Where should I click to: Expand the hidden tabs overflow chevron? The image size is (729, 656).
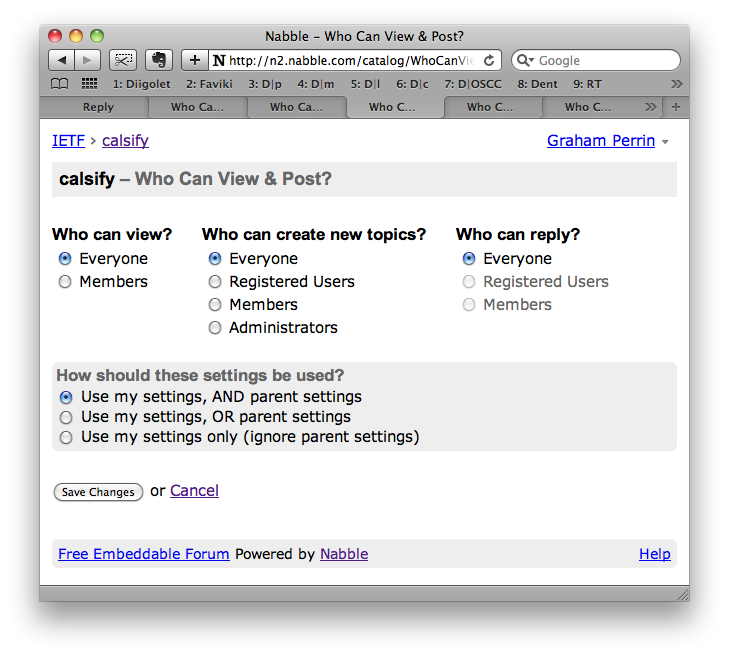(x=651, y=107)
